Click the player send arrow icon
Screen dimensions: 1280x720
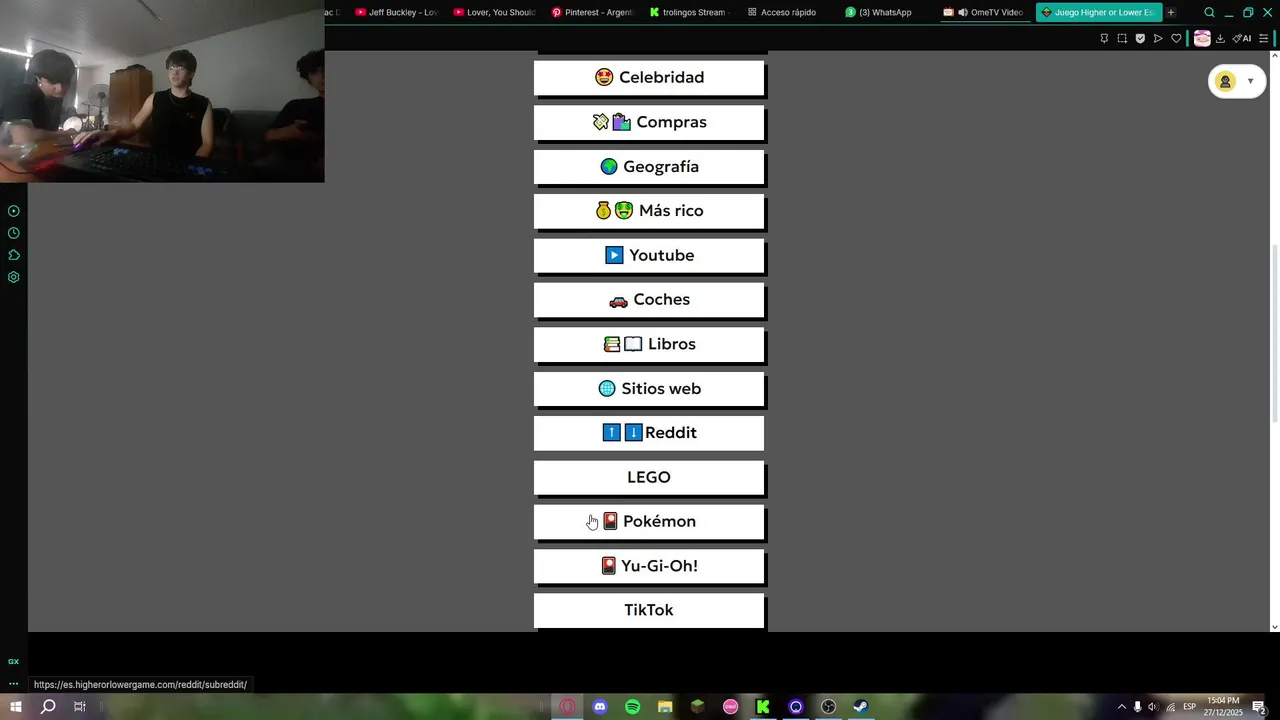tap(1158, 38)
